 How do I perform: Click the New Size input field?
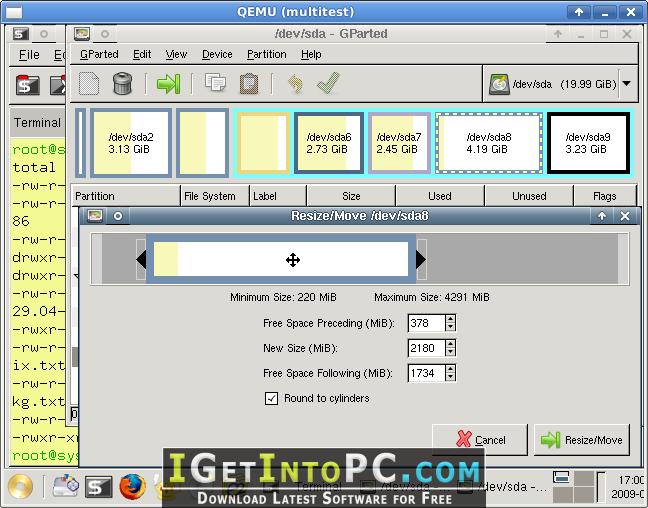click(426, 348)
